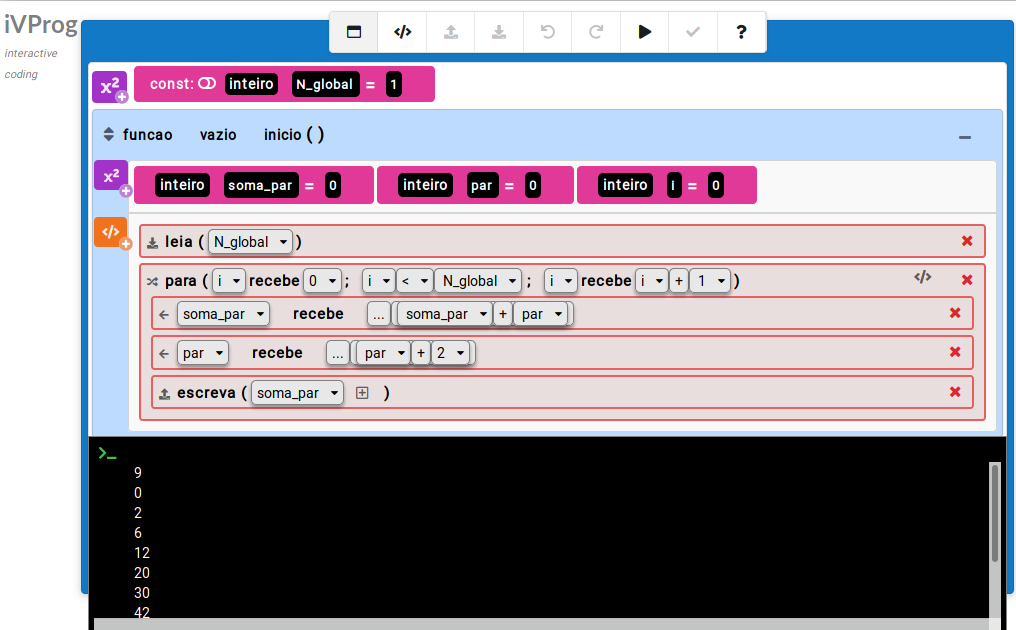Add a command using orange code icon
The image size is (1016, 630).
pyautogui.click(x=111, y=233)
